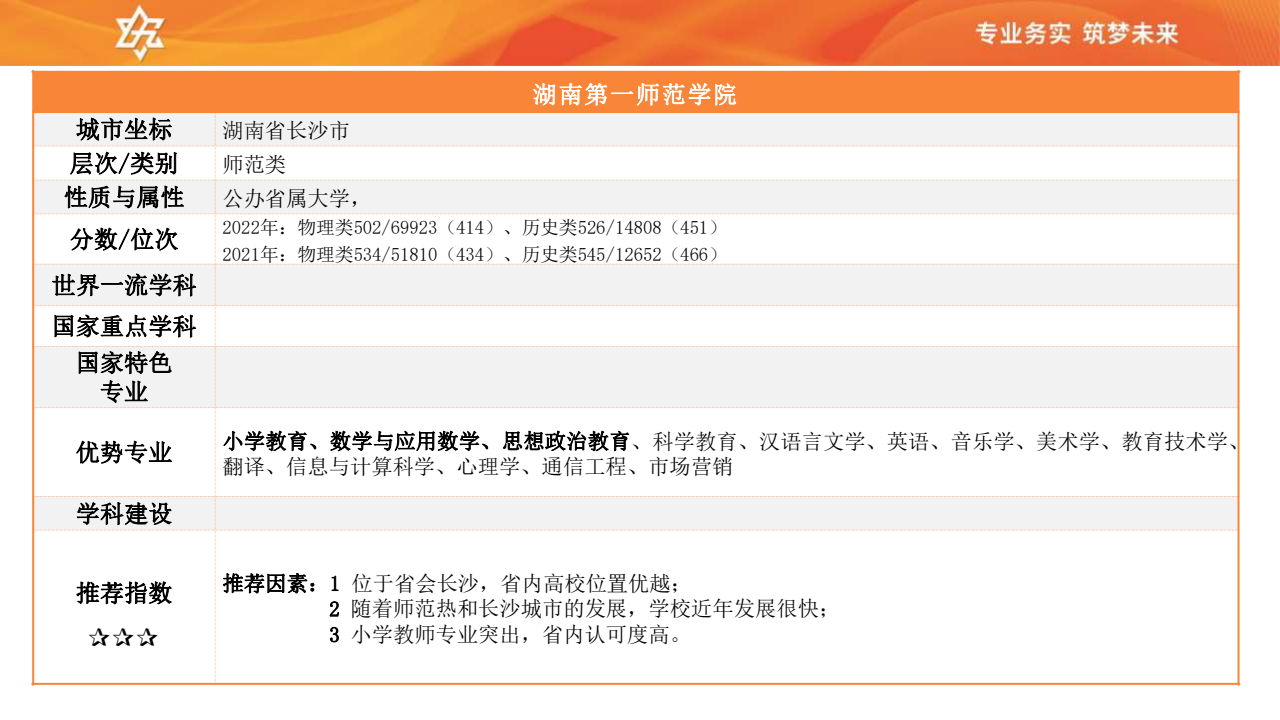Viewport: 1280px width, 720px height.
Task: Click the first recommendation rating star
Action: coord(99,637)
